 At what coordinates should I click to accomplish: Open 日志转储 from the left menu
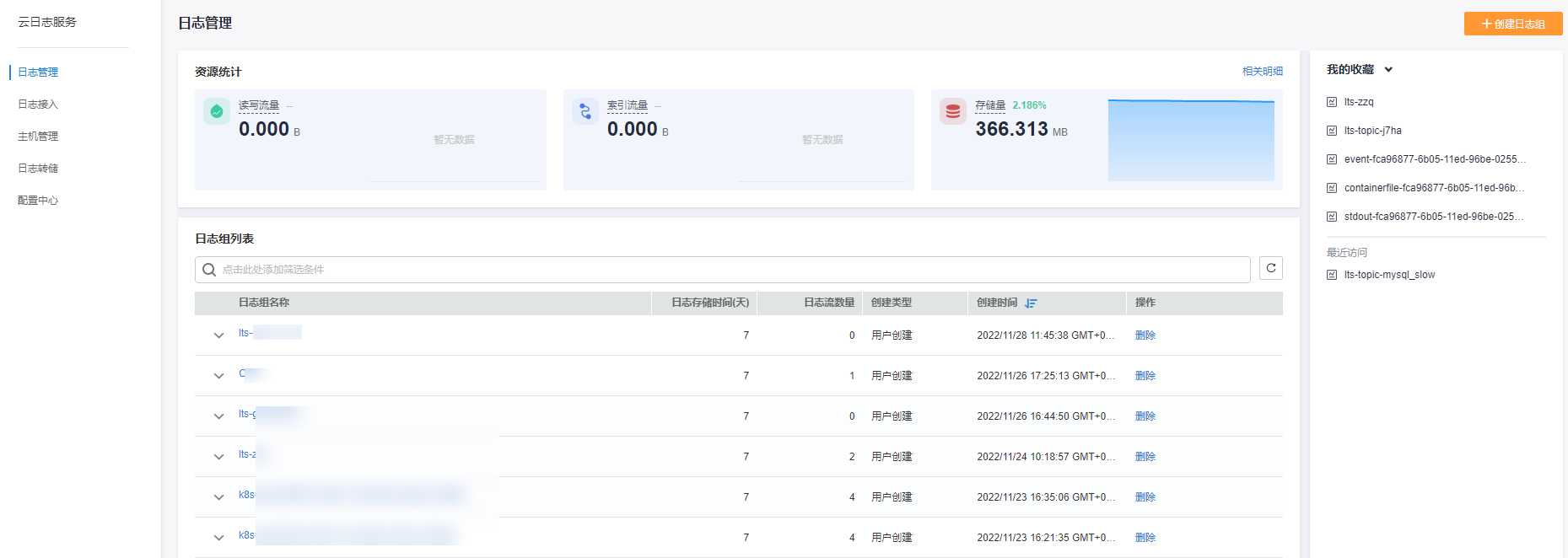[x=38, y=169]
